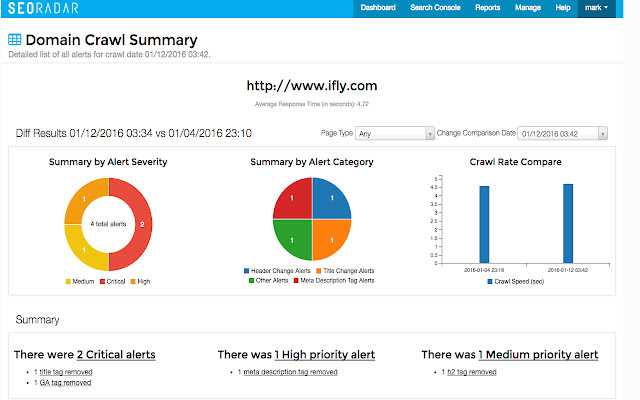Toggle the Title Change Alerts legend swatch

[x=319, y=271]
